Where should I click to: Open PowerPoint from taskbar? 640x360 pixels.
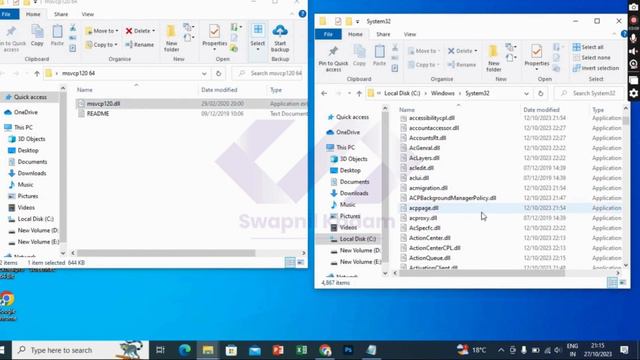pos(278,350)
